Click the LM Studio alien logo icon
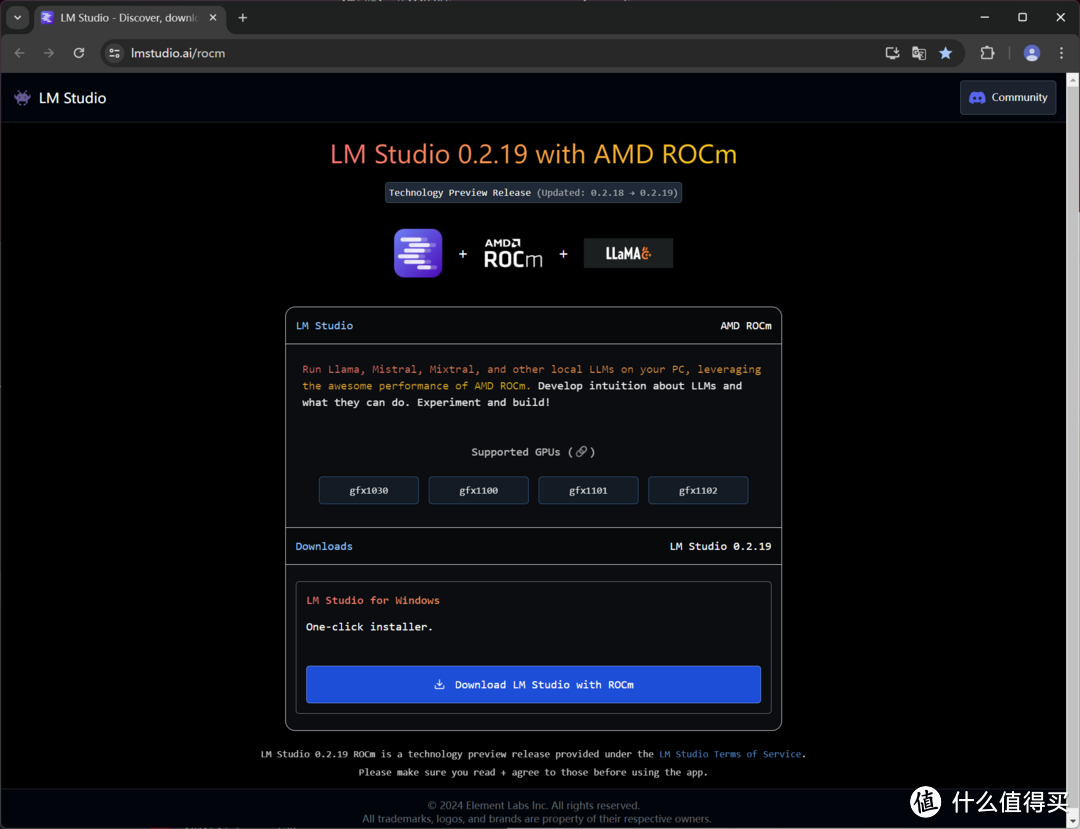Image resolution: width=1080 pixels, height=829 pixels. [x=22, y=98]
